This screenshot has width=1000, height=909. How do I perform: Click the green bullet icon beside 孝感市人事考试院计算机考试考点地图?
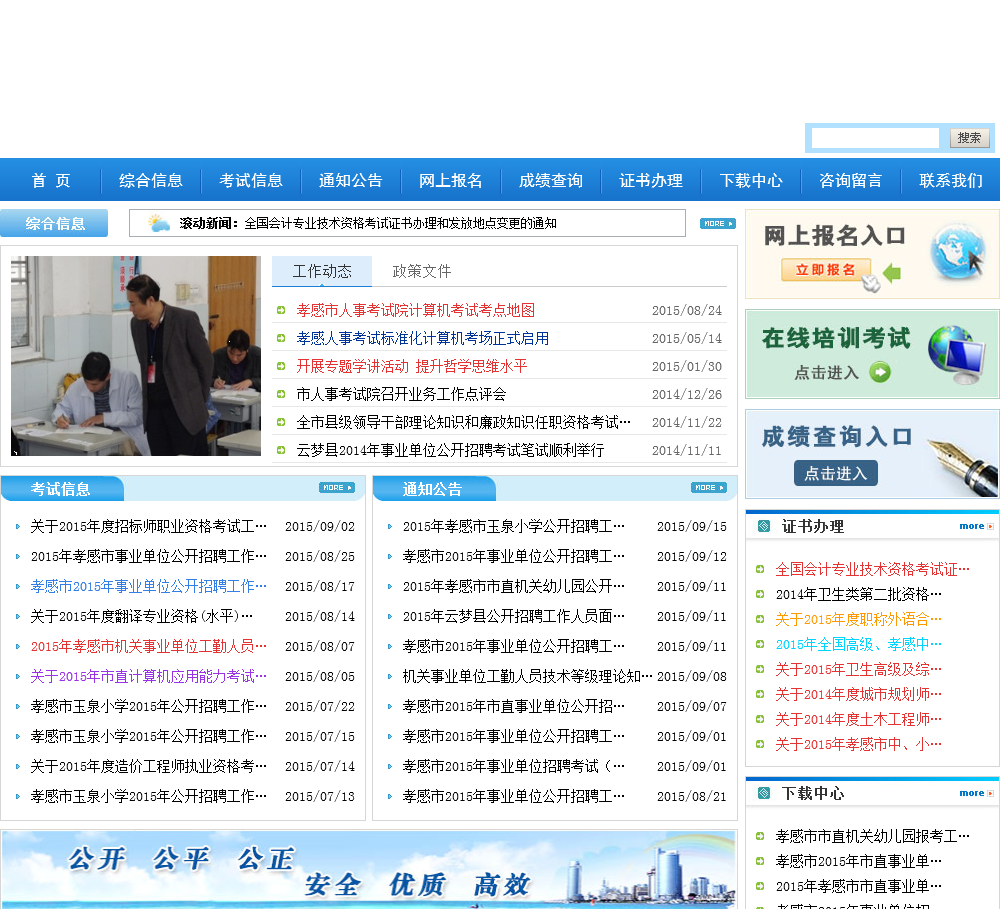(x=281, y=311)
